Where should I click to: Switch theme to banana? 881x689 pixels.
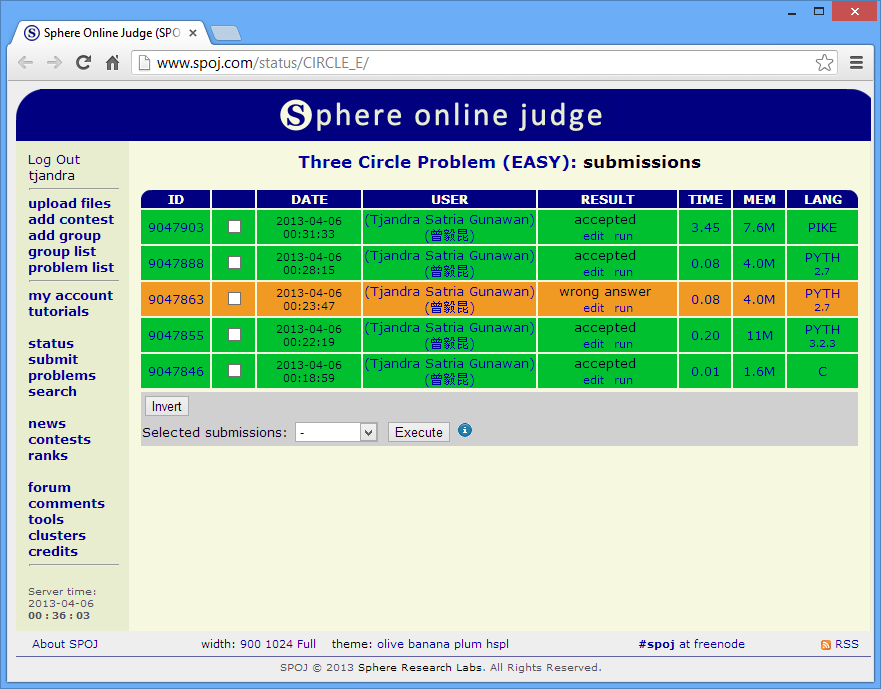point(429,644)
